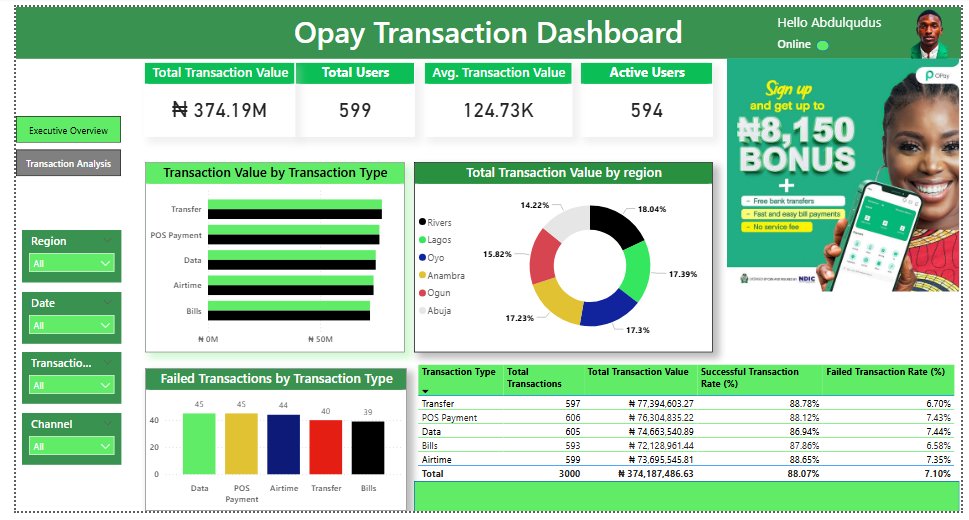This screenshot has height=520, width=969.
Task: Select the green 17.39% donut slice
Action: click(637, 271)
